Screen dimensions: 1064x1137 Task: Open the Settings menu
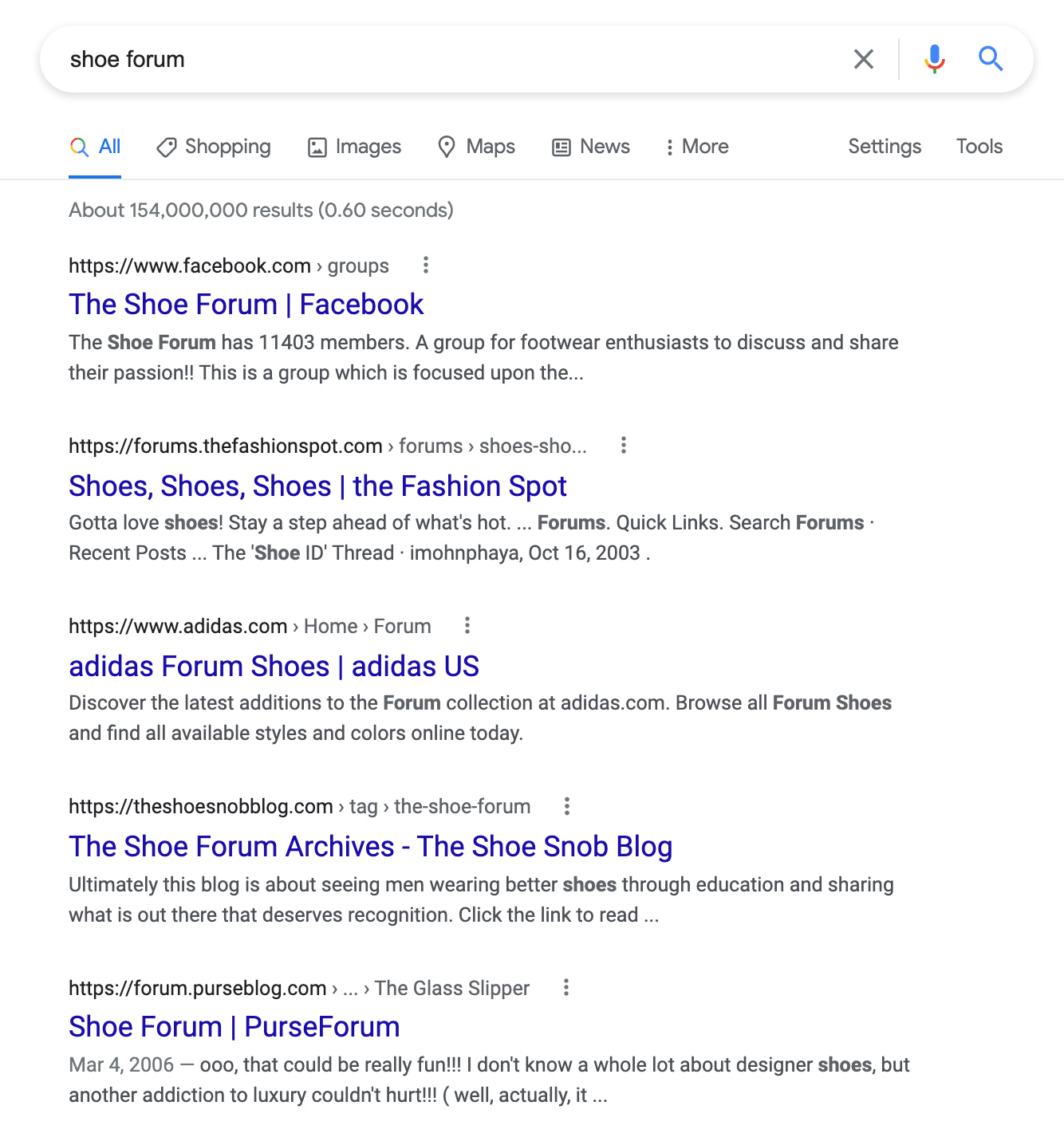[x=885, y=147]
